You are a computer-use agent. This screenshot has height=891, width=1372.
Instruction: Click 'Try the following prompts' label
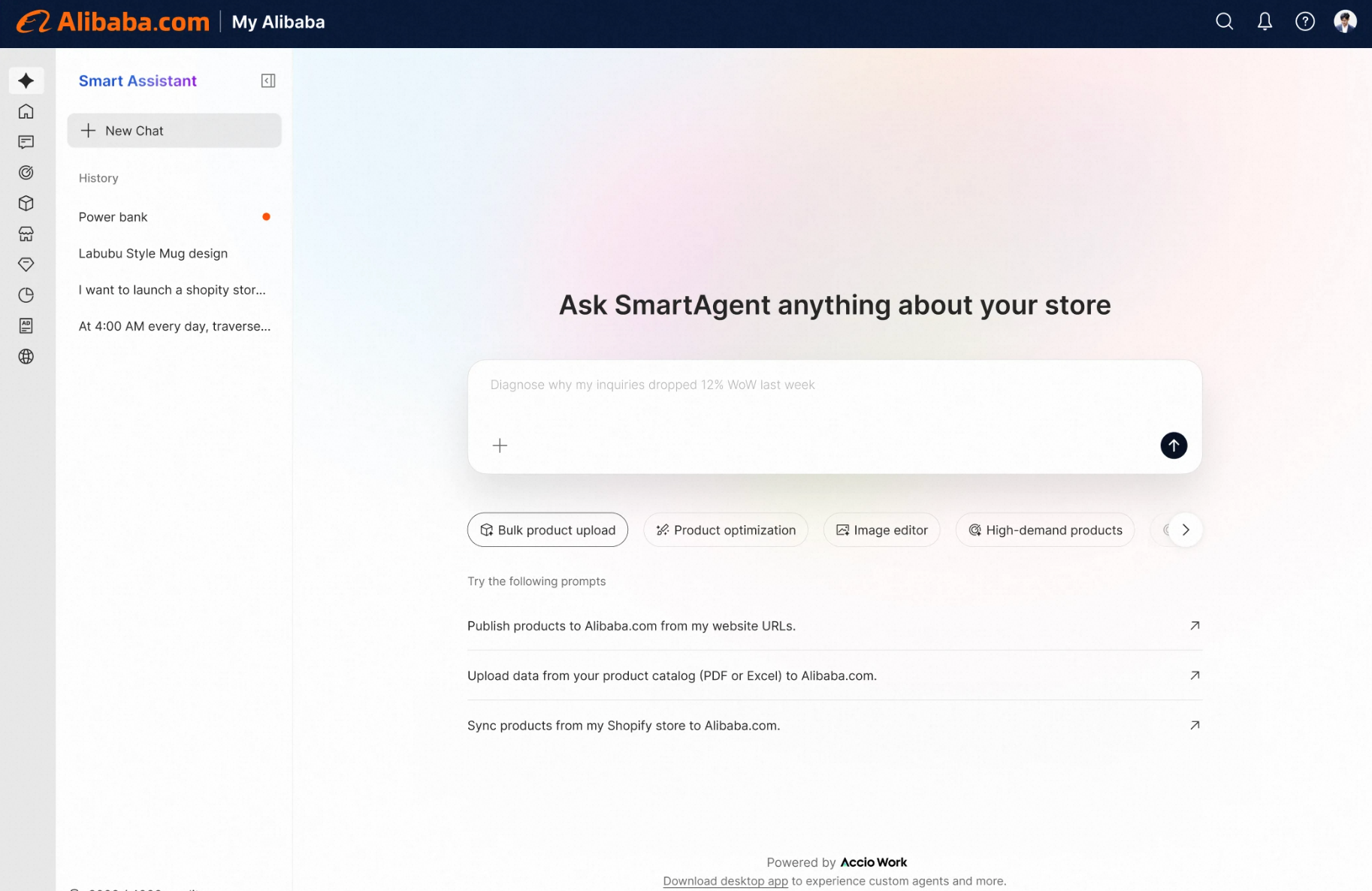click(x=536, y=581)
